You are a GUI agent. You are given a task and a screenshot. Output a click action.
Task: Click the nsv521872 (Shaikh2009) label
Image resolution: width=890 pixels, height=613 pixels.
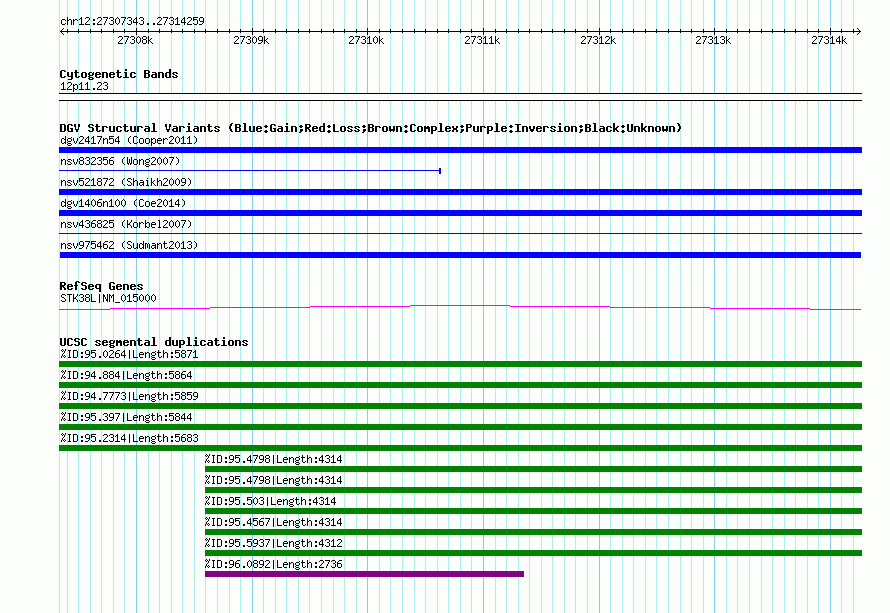point(126,182)
